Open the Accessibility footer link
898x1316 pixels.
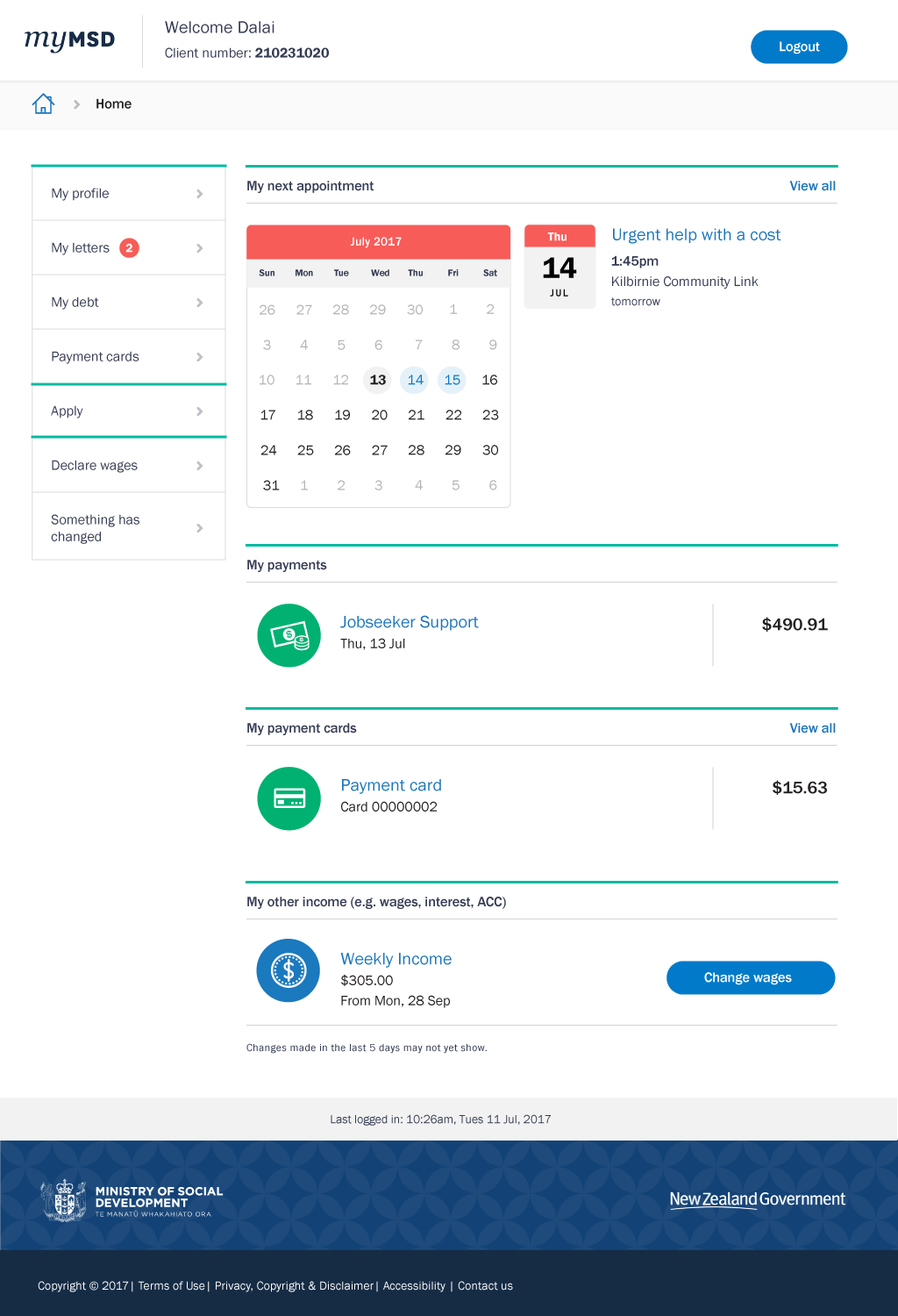[414, 1285]
